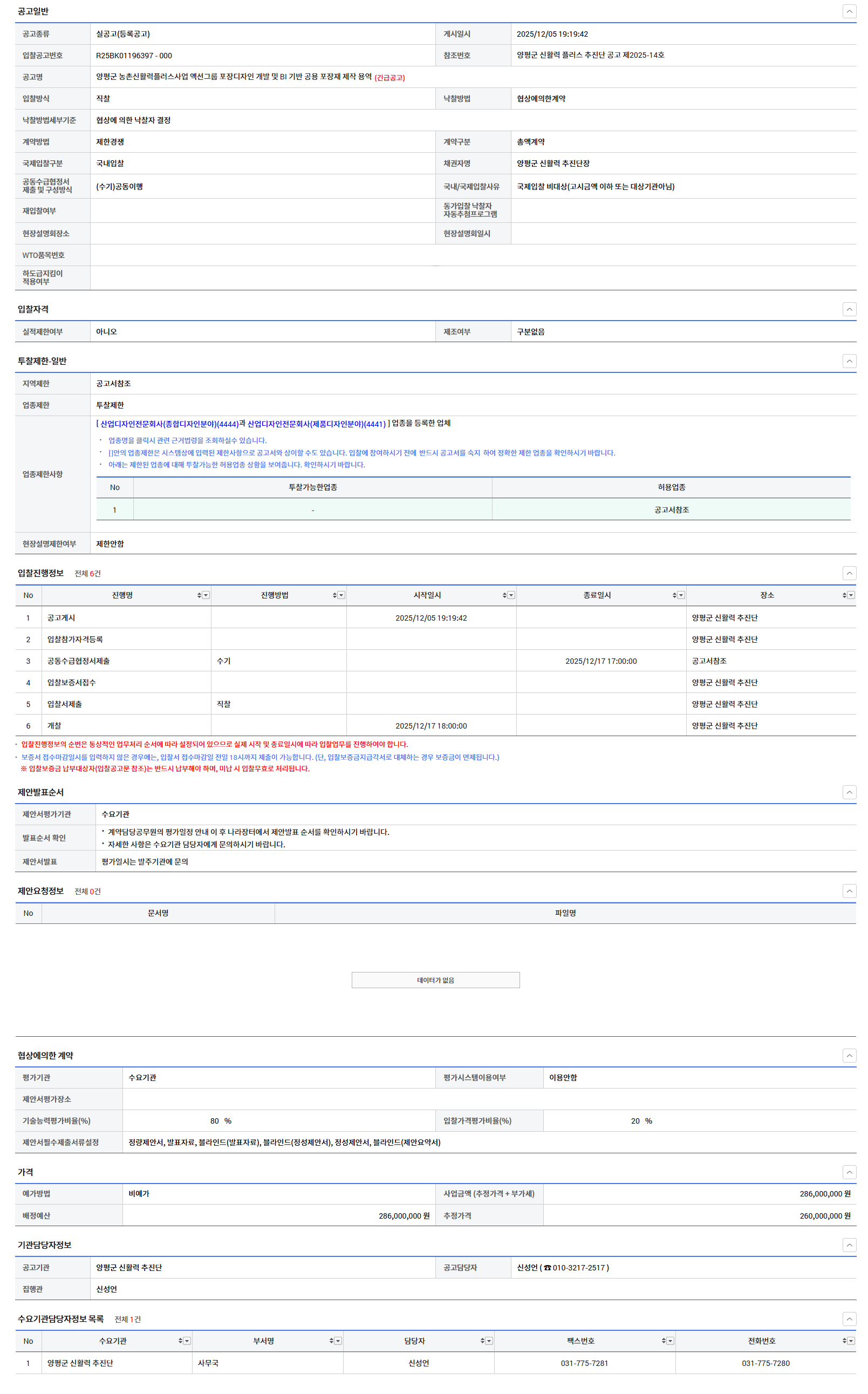868x1394 pixels.
Task: Collapse the 투찰제한-일반 section
Action: pyautogui.click(x=849, y=361)
